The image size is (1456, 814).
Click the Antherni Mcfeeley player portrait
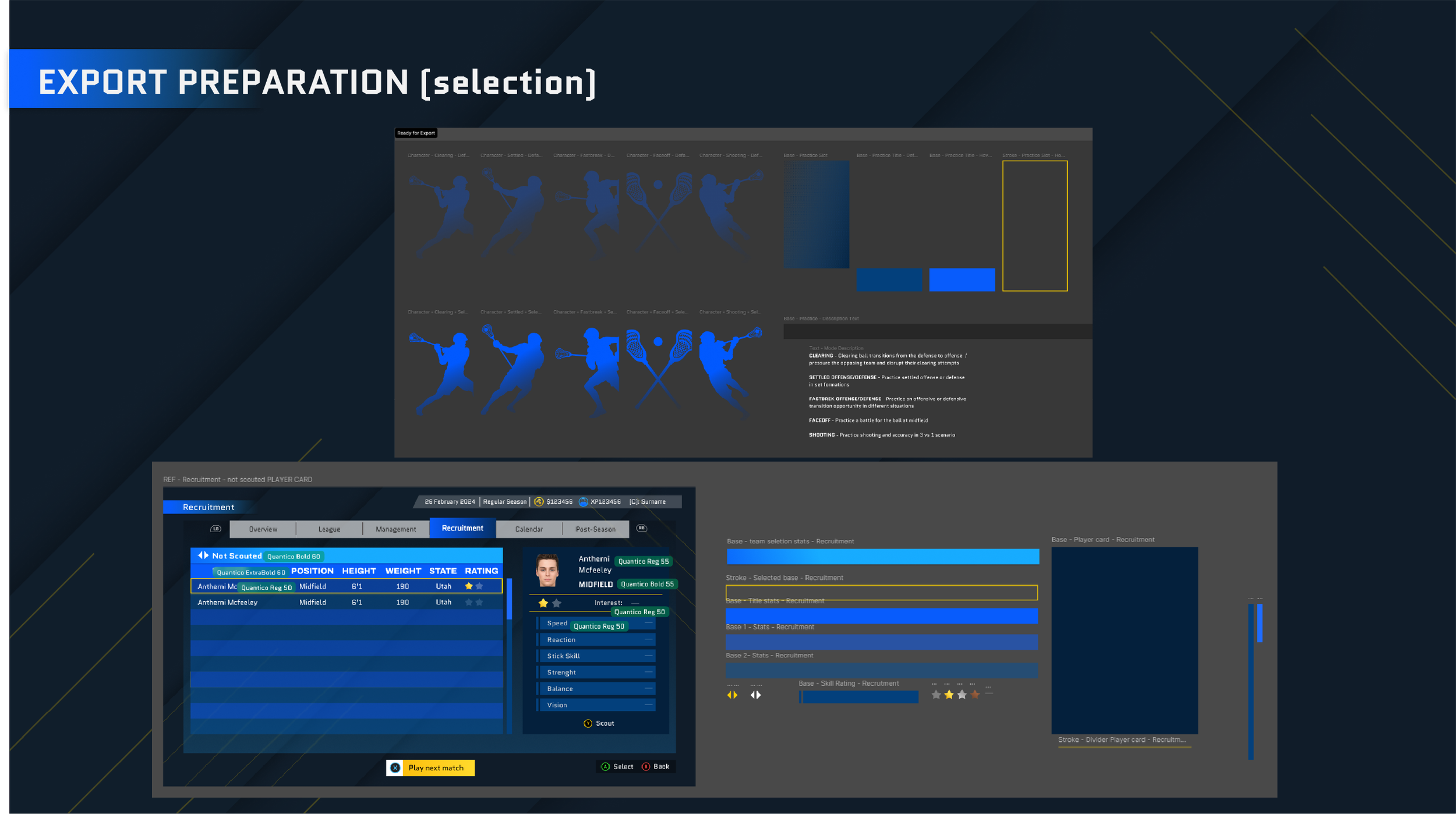coord(547,571)
